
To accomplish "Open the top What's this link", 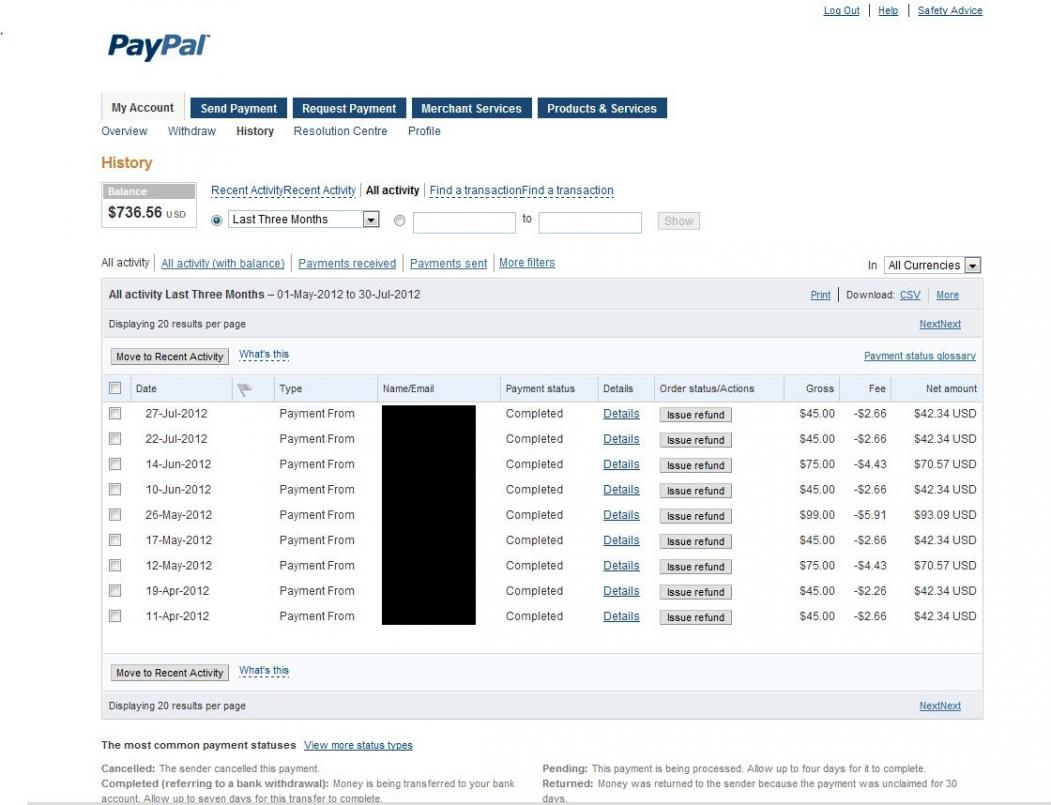I will point(264,355).
